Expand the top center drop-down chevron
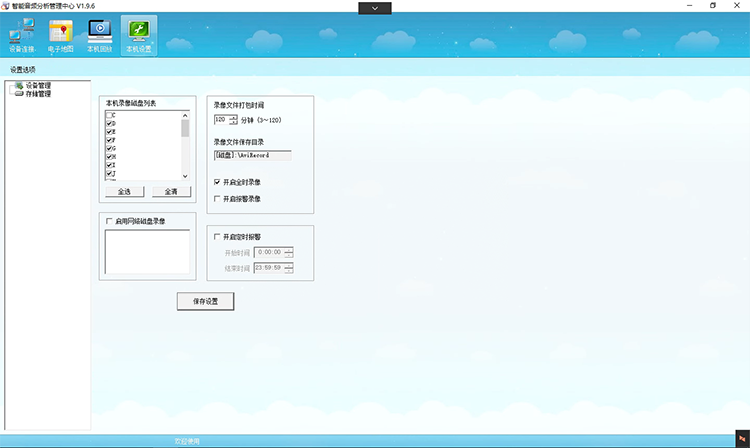The image size is (750, 448). 374,8
